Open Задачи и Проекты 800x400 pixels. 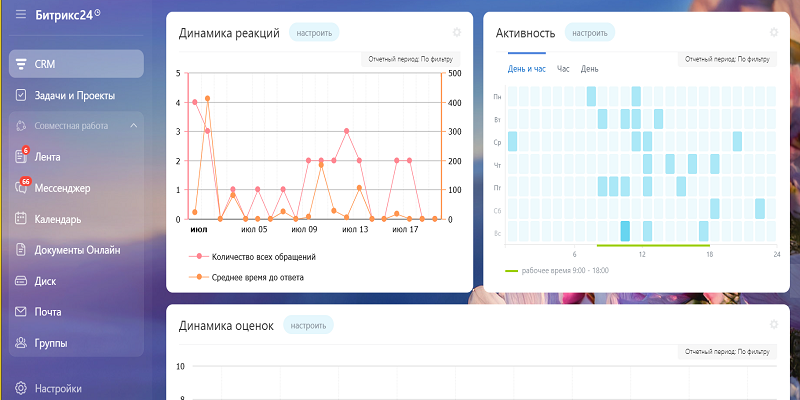click(76, 95)
